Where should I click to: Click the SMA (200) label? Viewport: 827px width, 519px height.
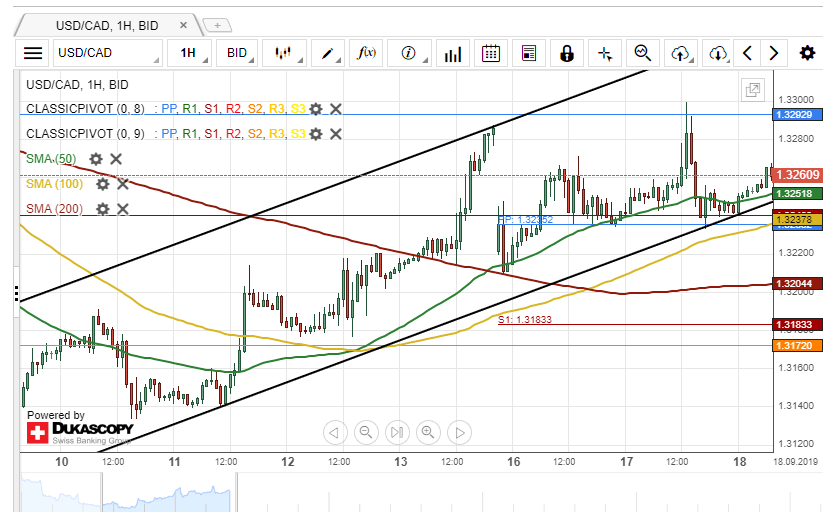point(55,209)
